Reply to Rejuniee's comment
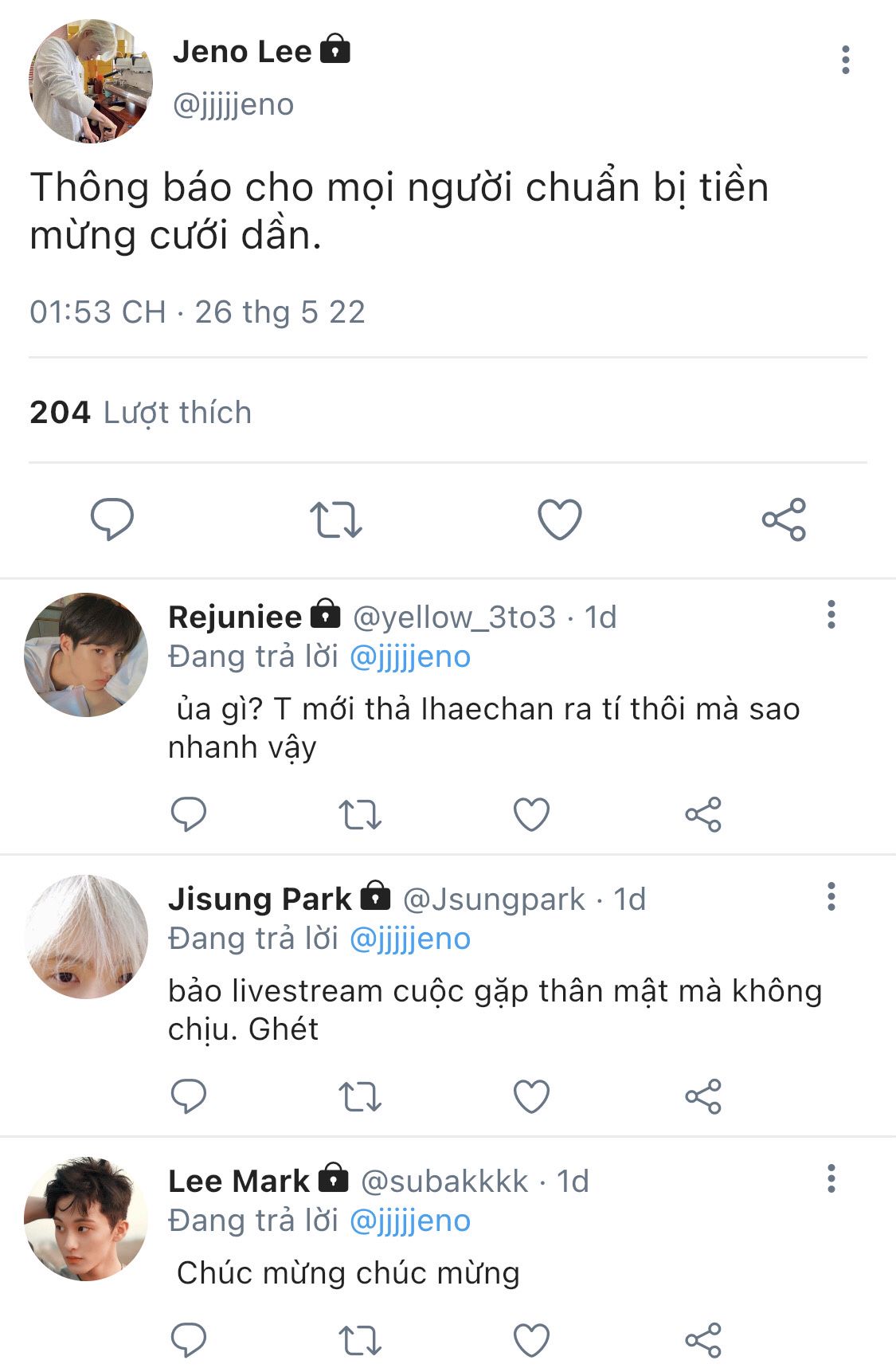Screen dimensions: 896x1368 (189, 814)
